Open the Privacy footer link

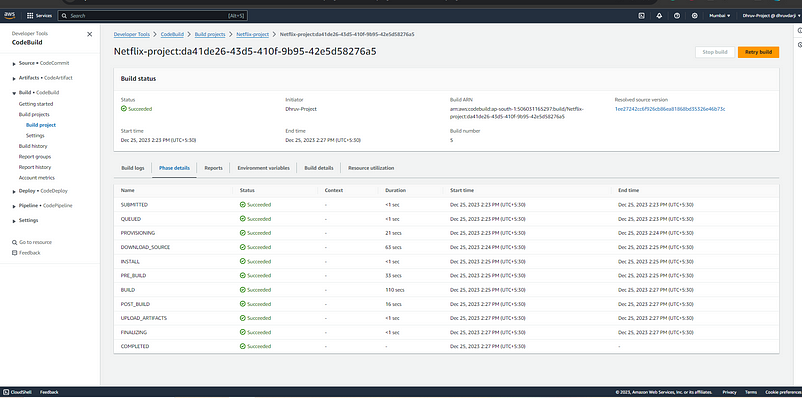coord(730,392)
